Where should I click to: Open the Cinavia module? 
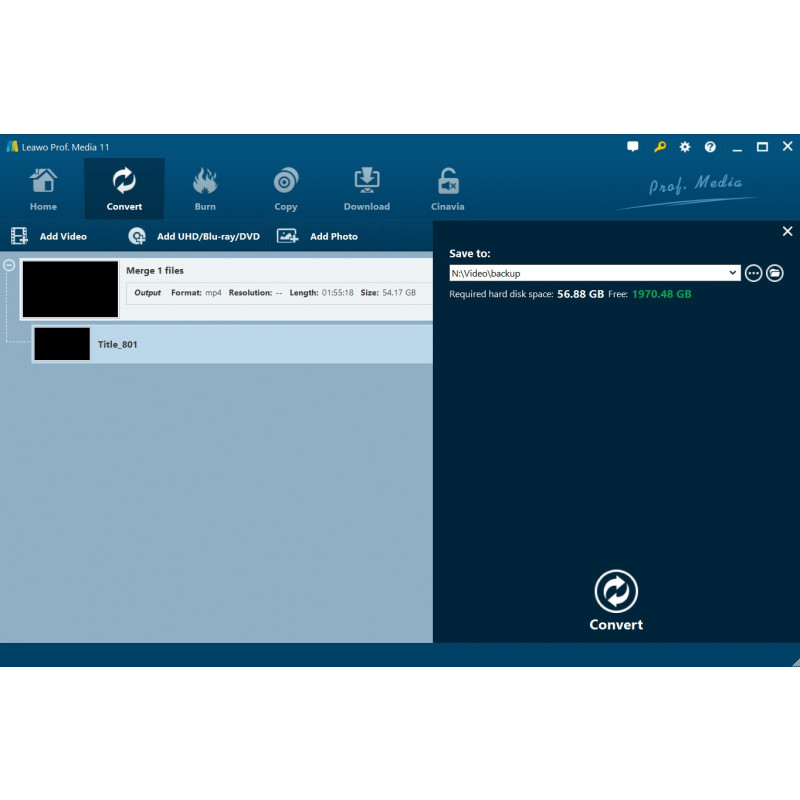[x=447, y=189]
